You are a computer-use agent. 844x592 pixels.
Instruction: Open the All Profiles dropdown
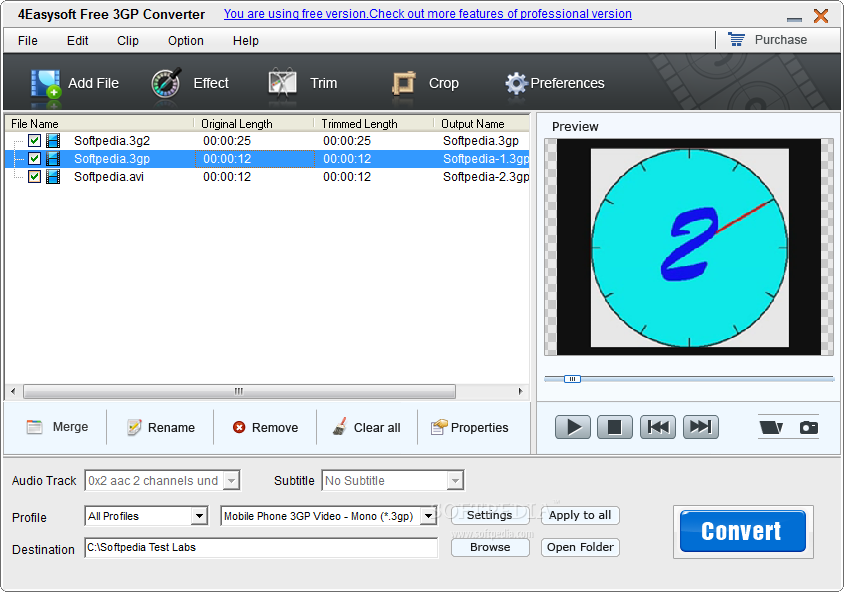coord(199,516)
